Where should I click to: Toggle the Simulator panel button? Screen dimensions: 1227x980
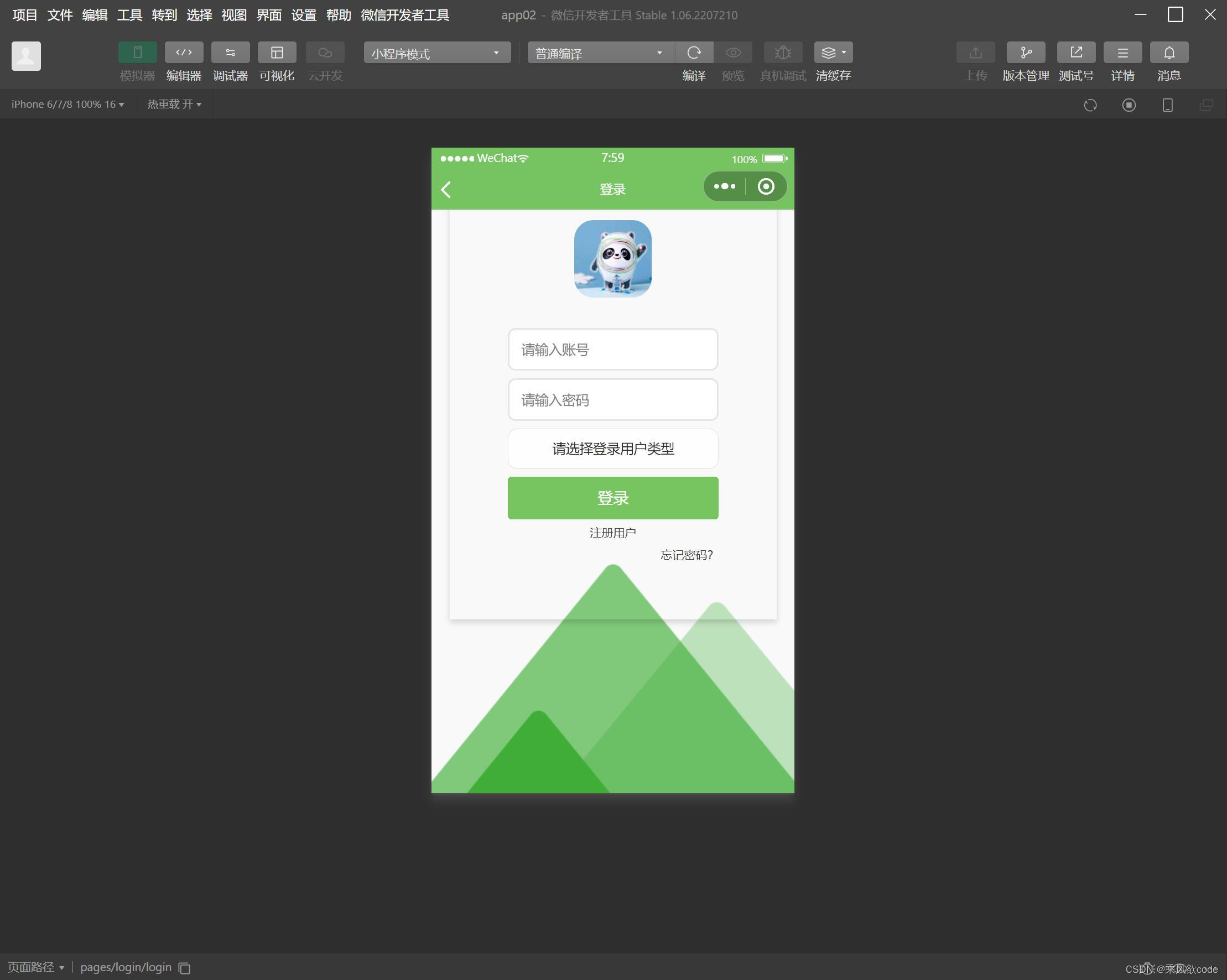coord(137,53)
